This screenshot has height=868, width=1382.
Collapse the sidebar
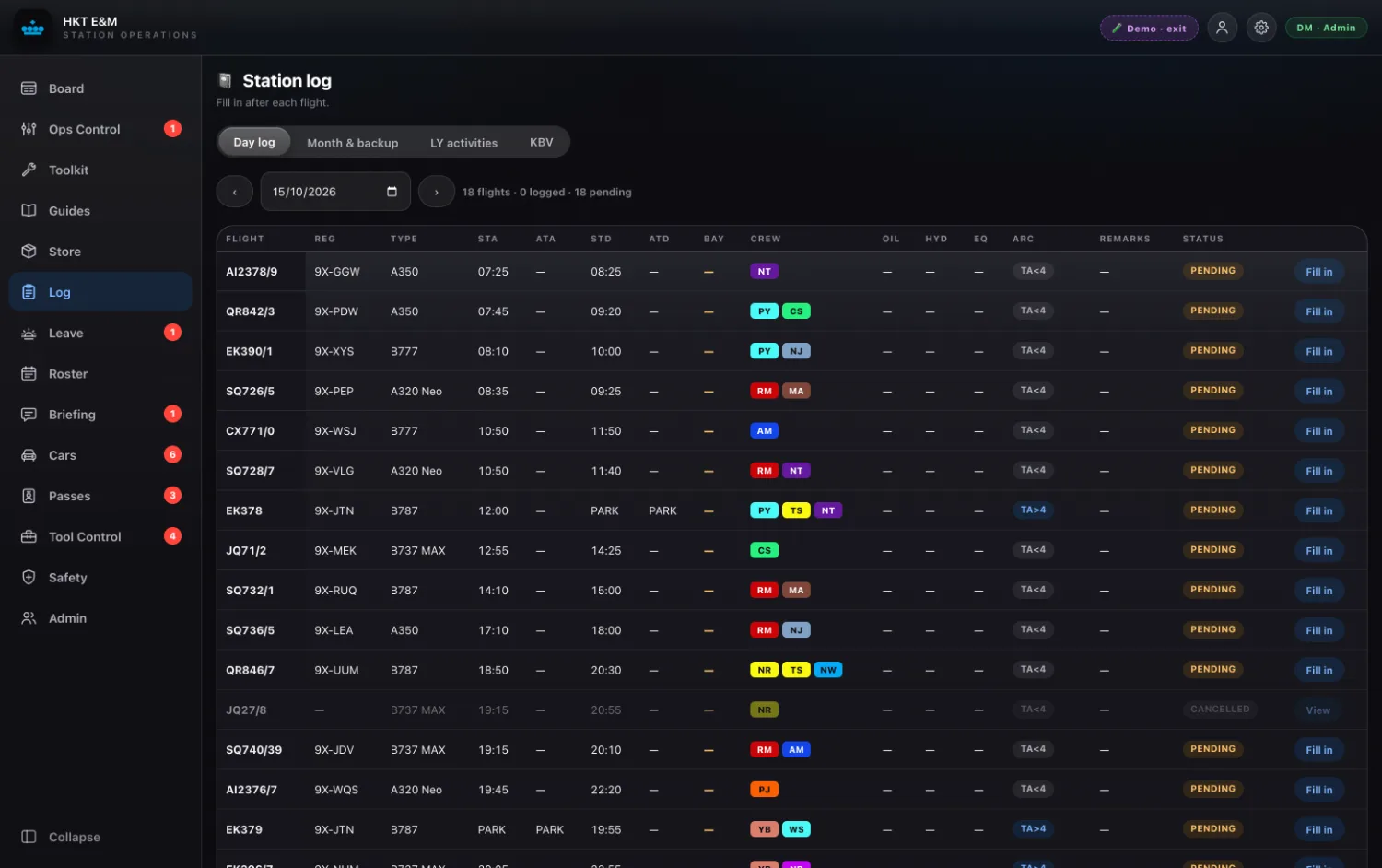pos(61,837)
